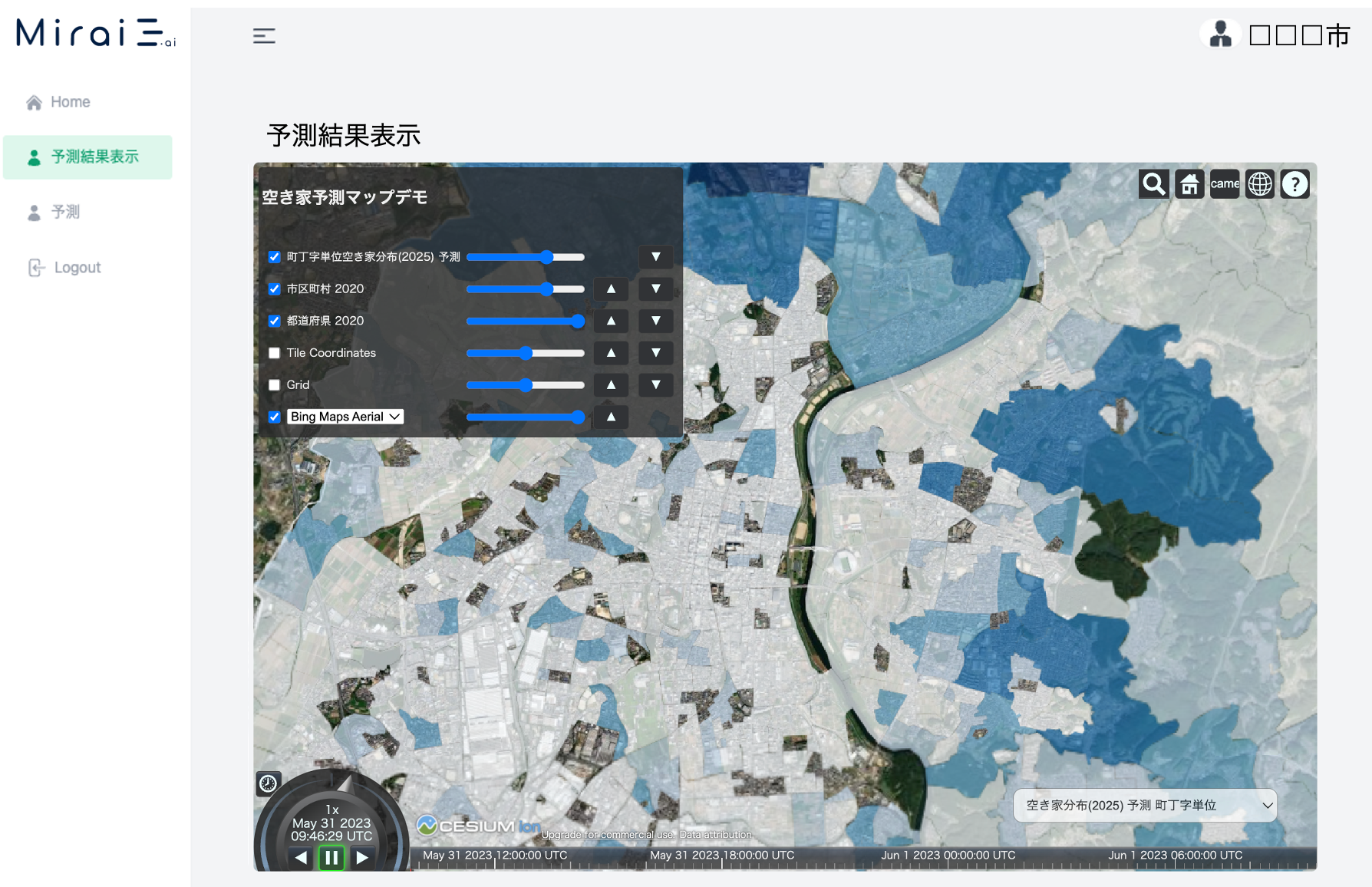Adjust Tile Coordinates opacity slider

pyautogui.click(x=526, y=353)
